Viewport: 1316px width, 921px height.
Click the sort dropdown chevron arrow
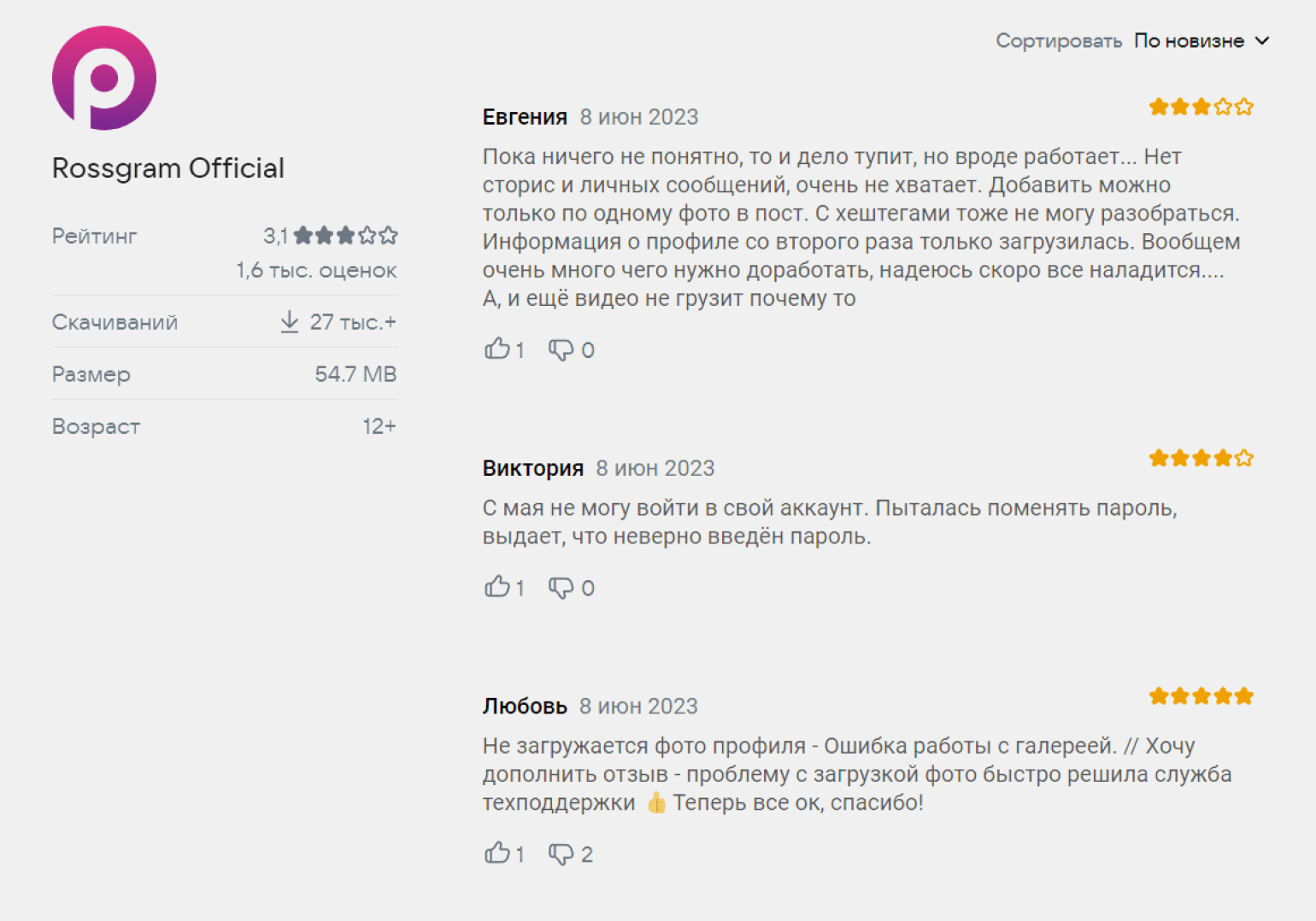coord(1262,41)
